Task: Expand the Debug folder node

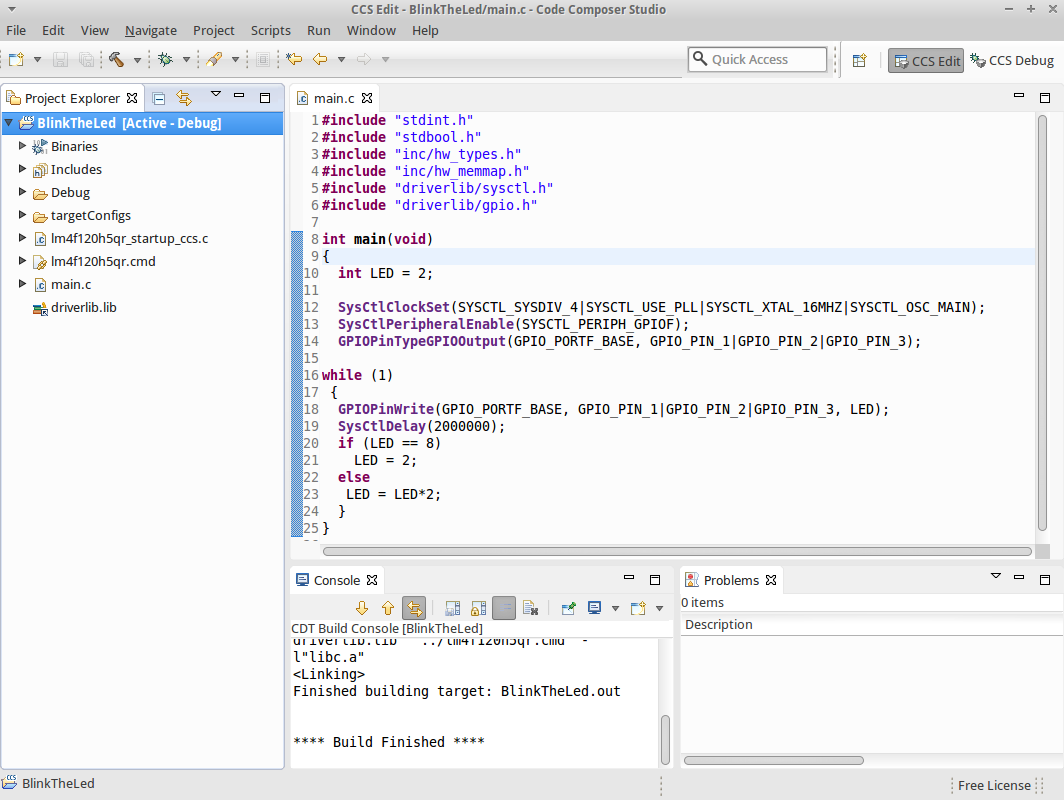Action: (x=22, y=192)
